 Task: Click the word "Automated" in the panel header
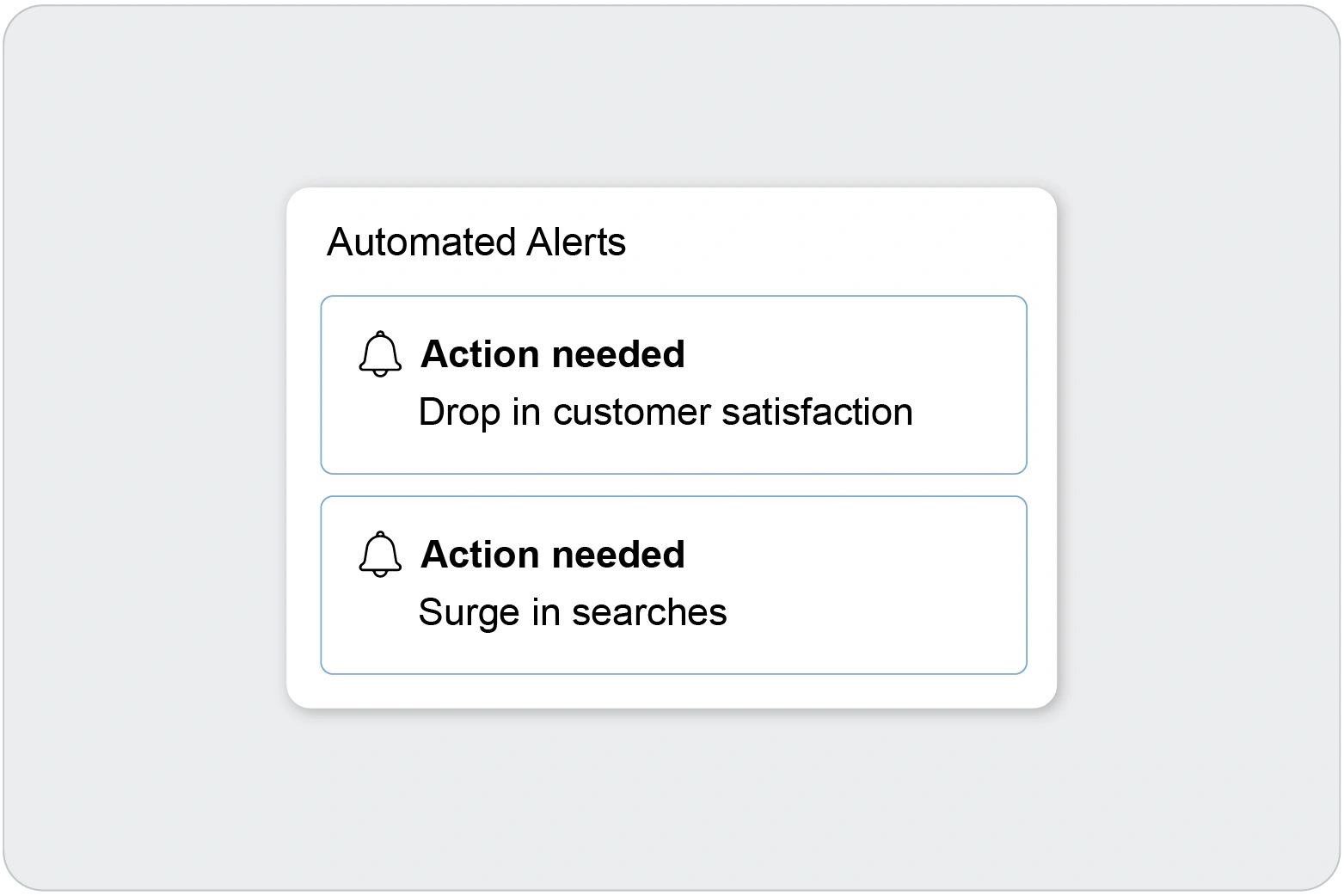click(408, 242)
